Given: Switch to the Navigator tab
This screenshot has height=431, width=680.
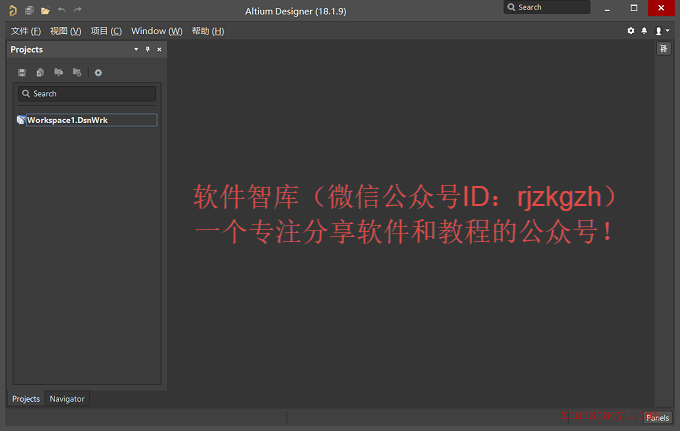Looking at the screenshot, I should tap(67, 399).
